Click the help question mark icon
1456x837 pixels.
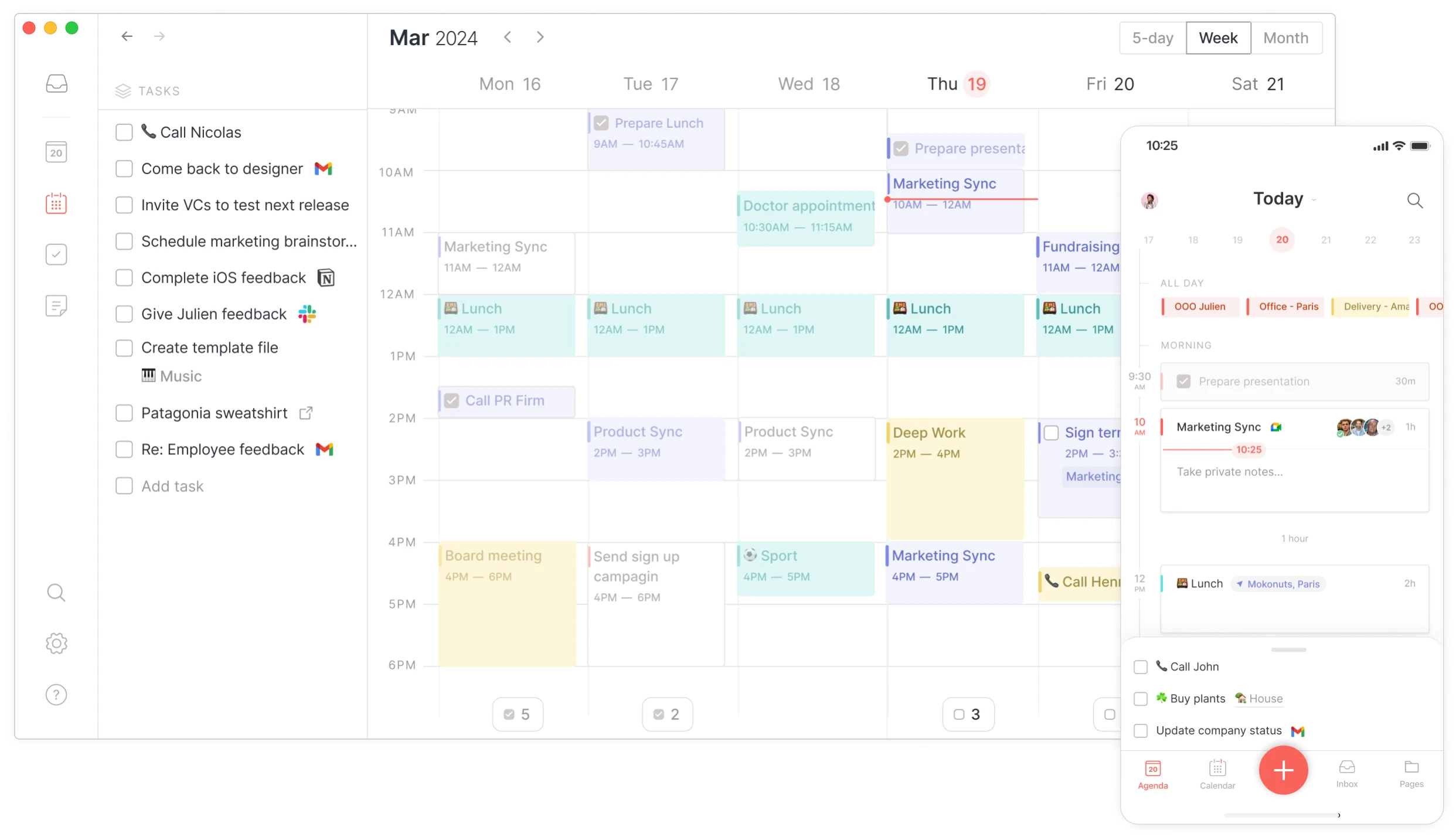(x=56, y=695)
